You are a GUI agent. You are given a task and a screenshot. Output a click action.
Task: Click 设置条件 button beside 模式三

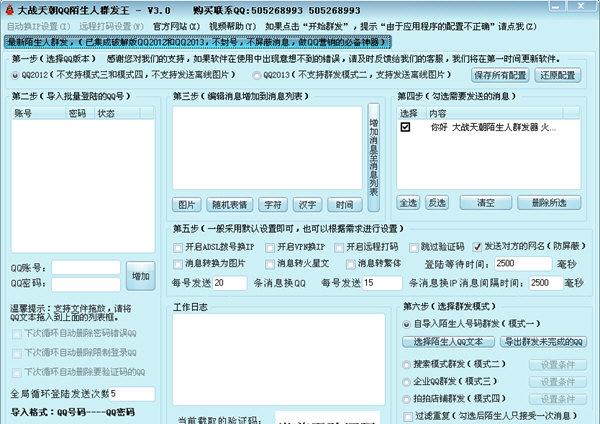558,382
